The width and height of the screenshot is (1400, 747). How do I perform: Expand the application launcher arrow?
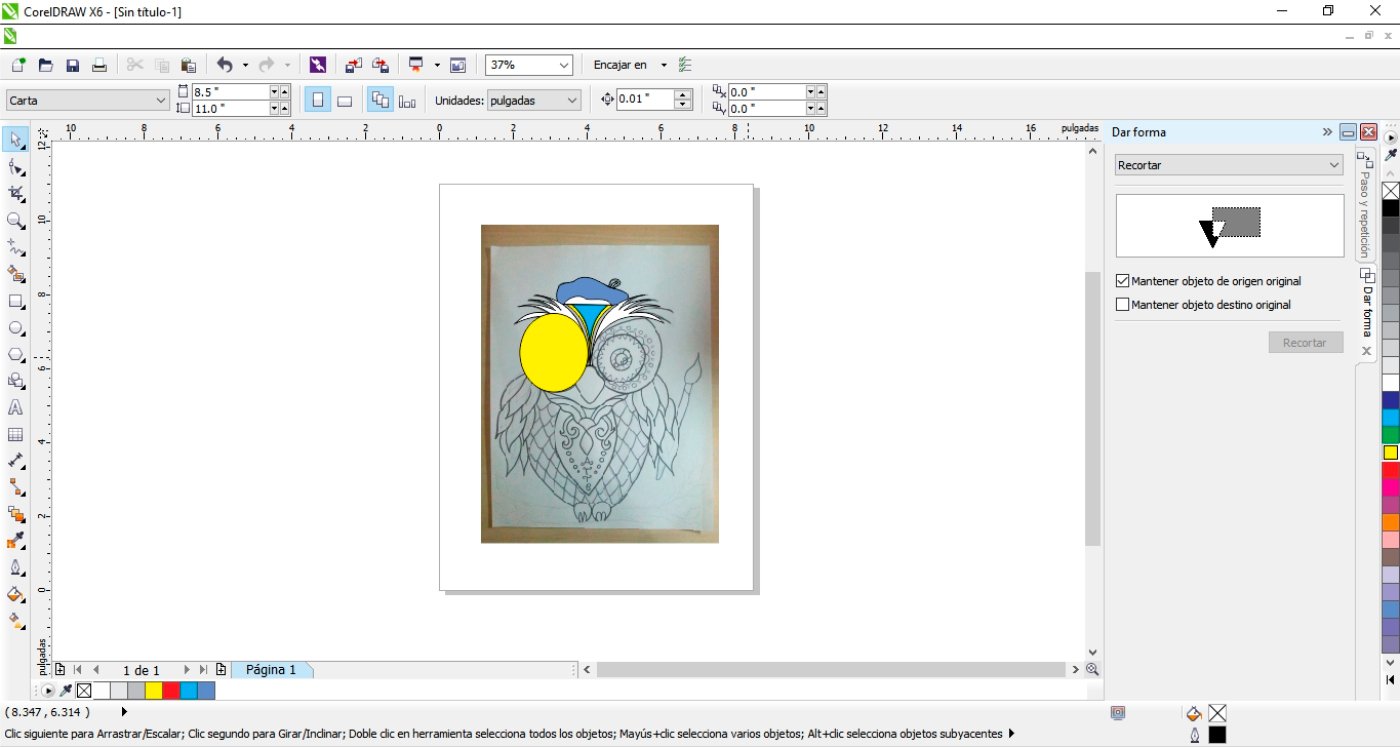click(437, 65)
